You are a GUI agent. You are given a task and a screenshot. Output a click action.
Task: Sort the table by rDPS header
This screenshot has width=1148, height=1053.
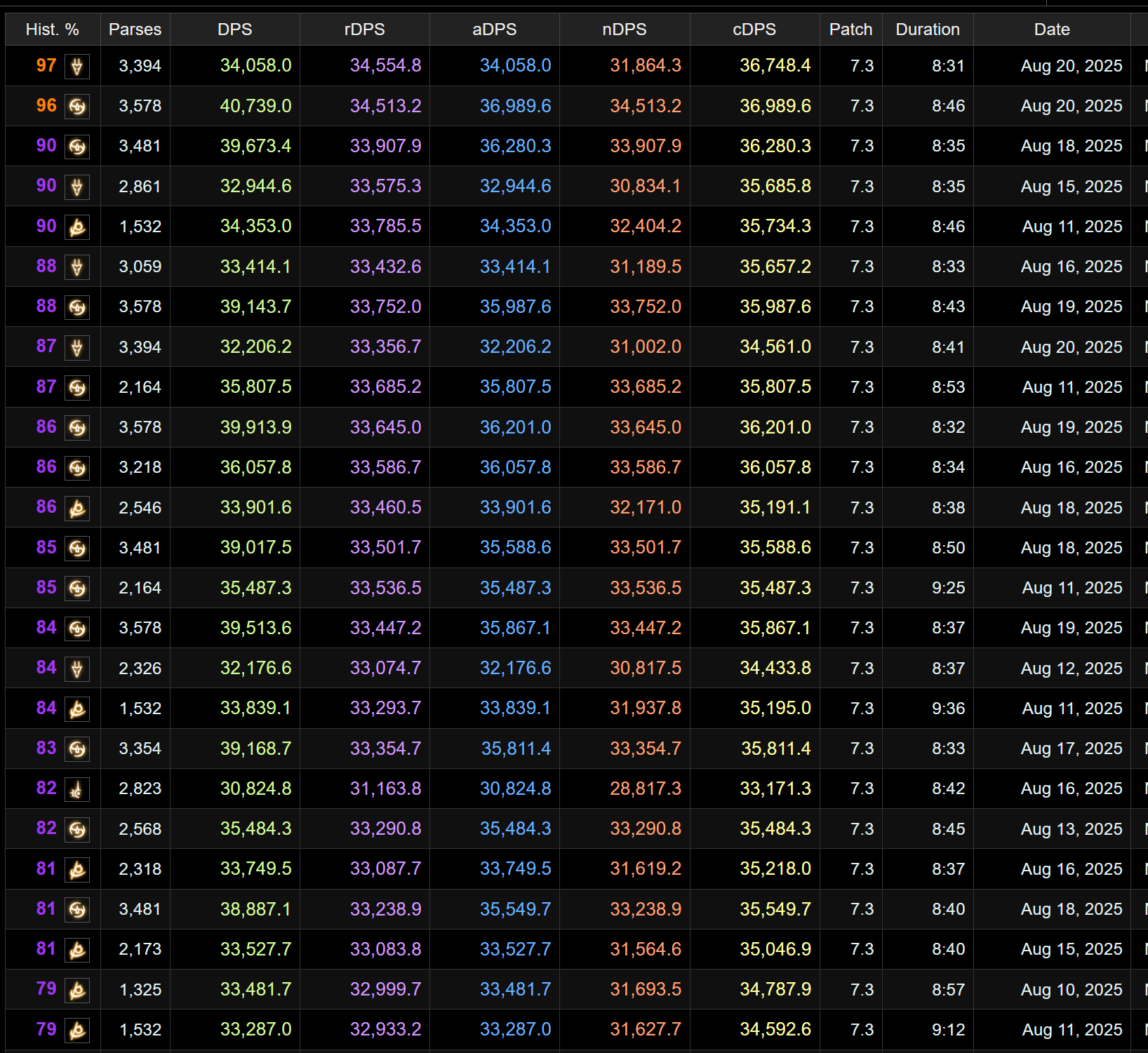click(x=365, y=29)
